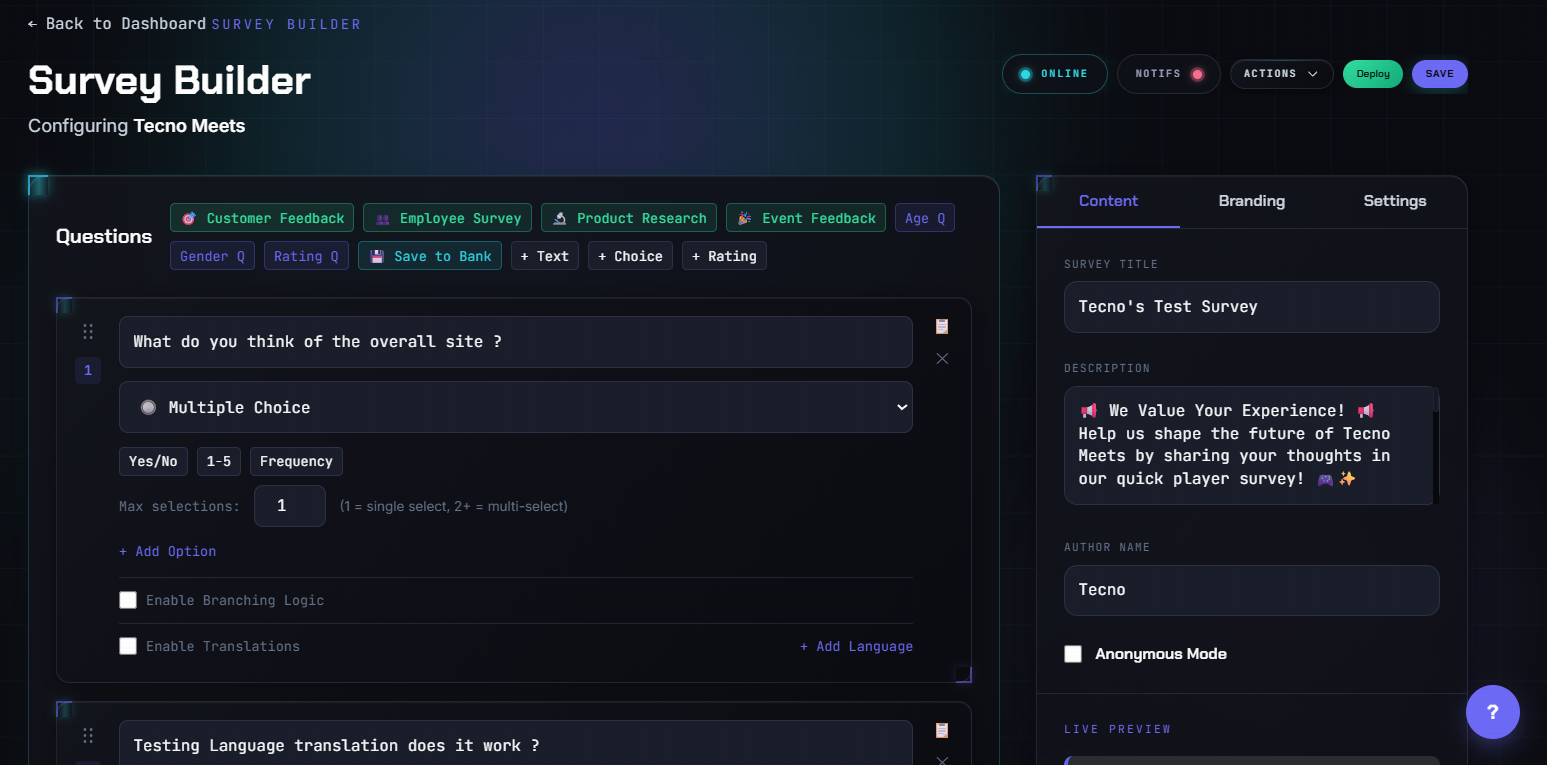Remove question 1 with its X icon
This screenshot has width=1547, height=765.
(942, 358)
